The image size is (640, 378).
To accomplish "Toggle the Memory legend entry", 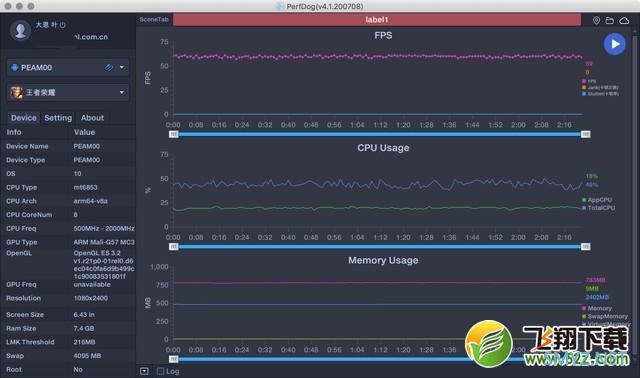I will click(597, 308).
